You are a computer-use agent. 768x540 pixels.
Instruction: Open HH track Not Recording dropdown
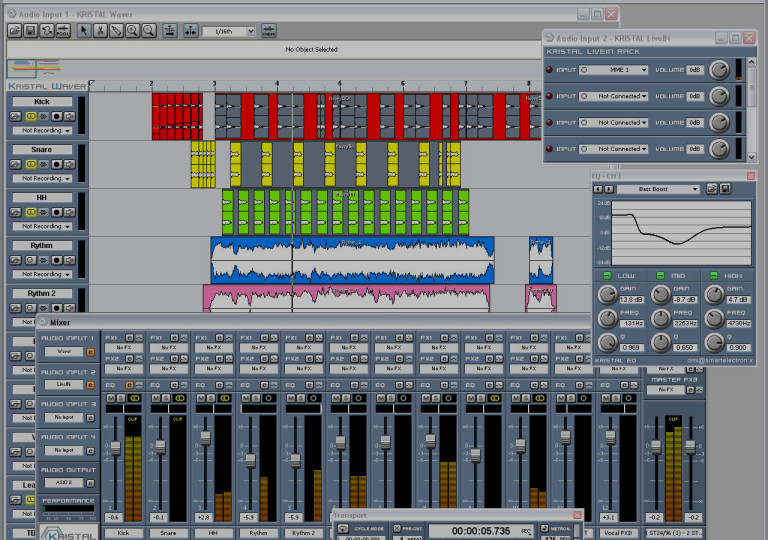click(x=42, y=226)
